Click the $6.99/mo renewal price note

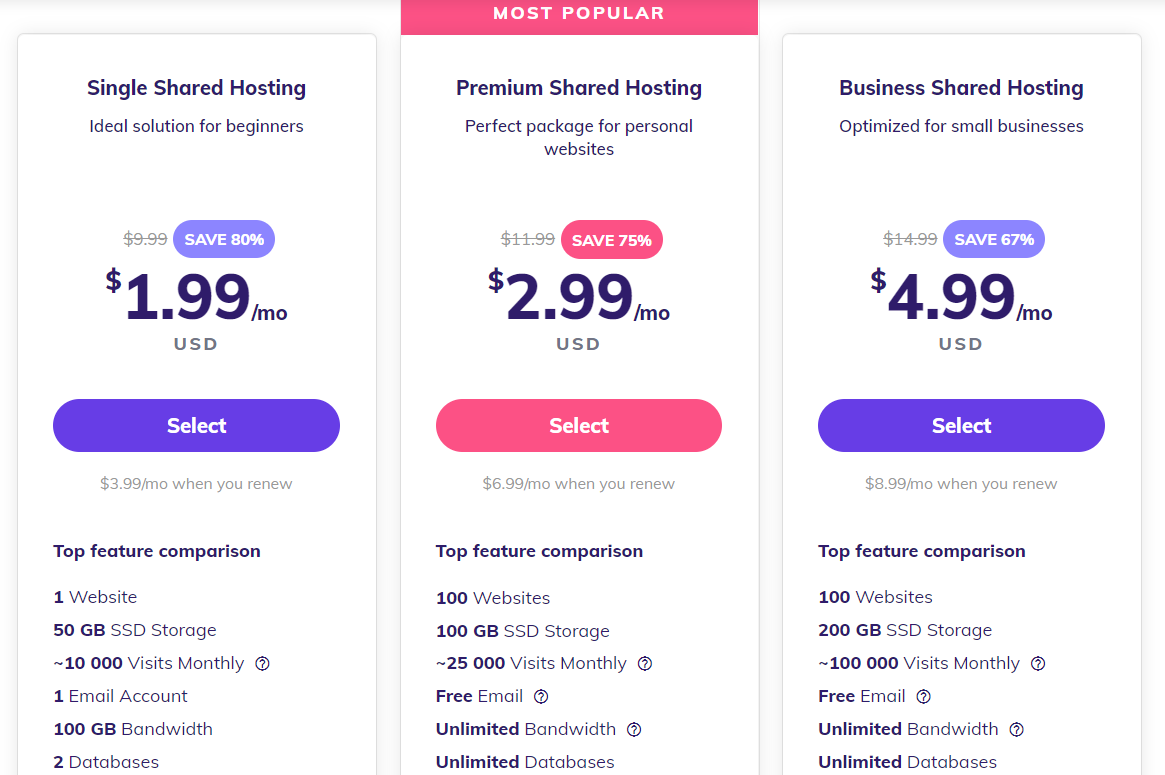coord(578,484)
